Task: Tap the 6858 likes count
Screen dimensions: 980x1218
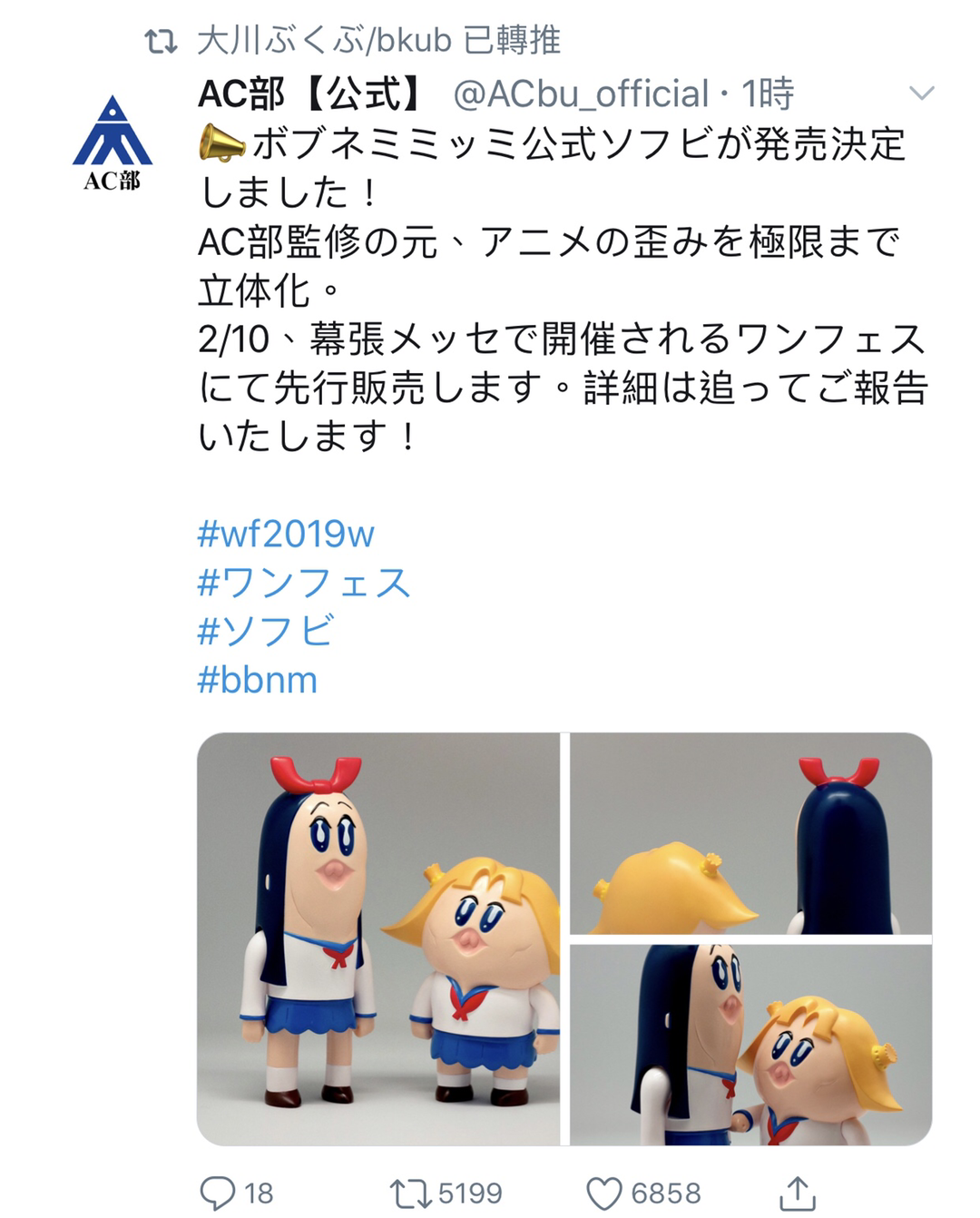Action: 666,1193
